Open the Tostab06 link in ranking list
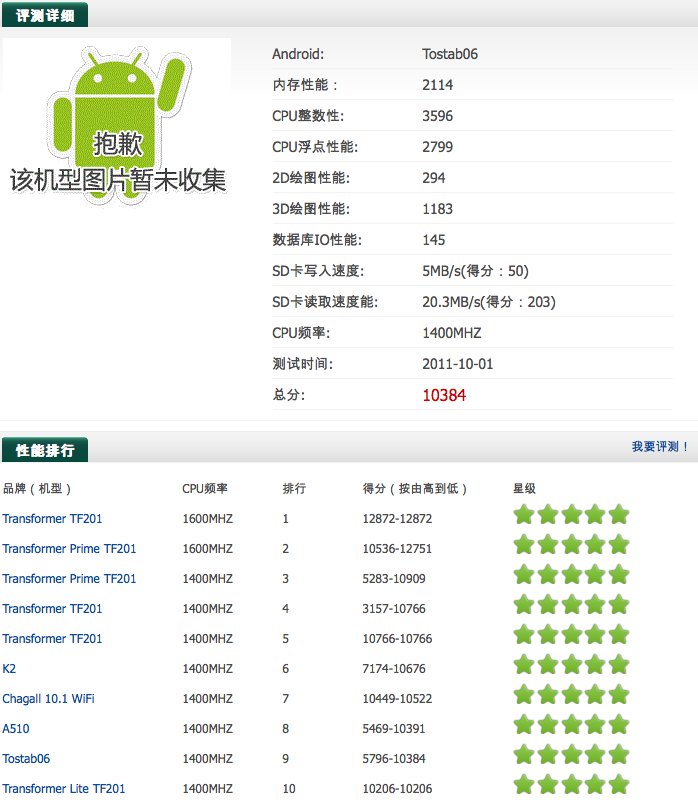 [x=26, y=759]
